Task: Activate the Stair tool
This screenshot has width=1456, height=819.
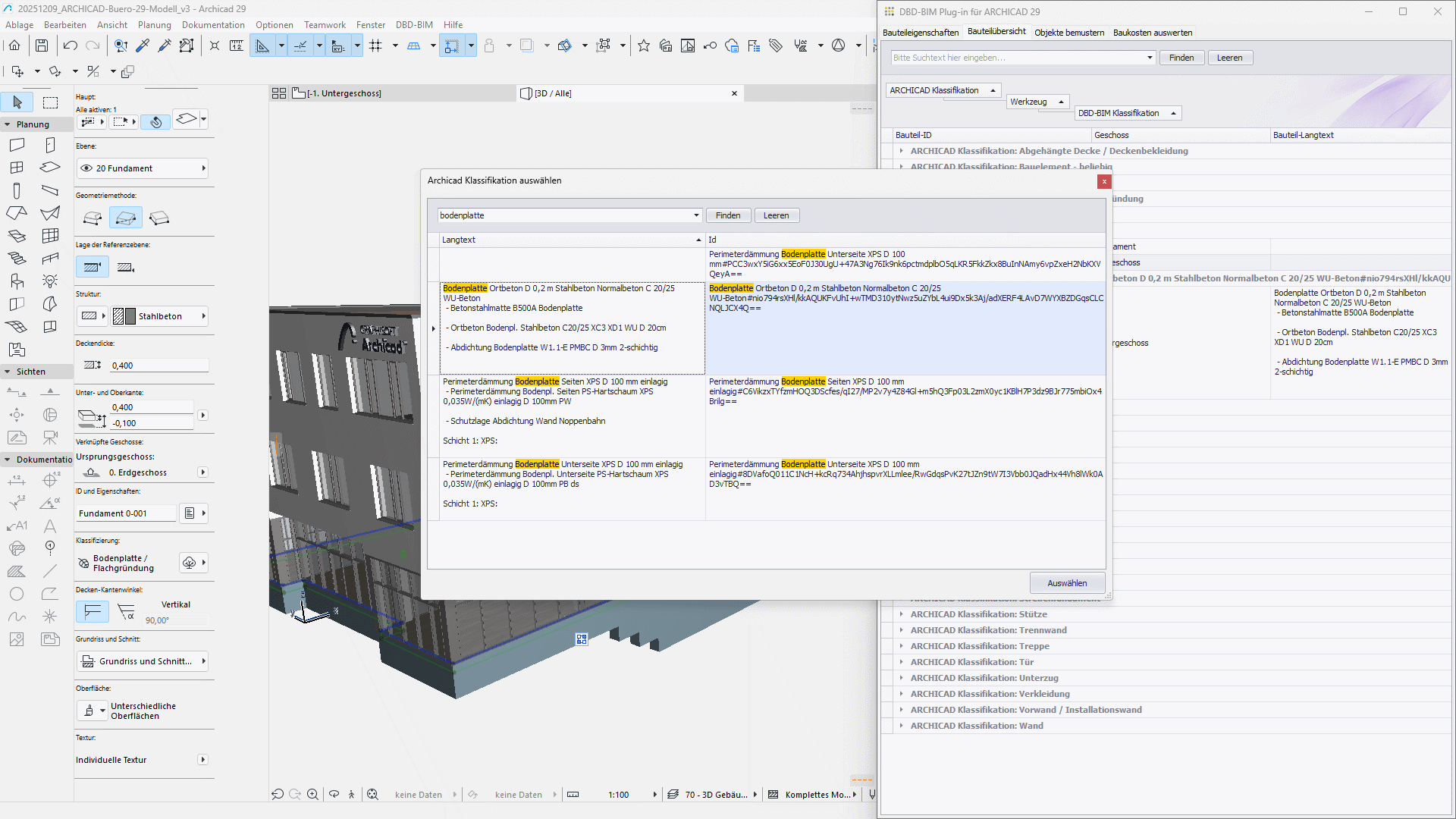Action: (17, 259)
